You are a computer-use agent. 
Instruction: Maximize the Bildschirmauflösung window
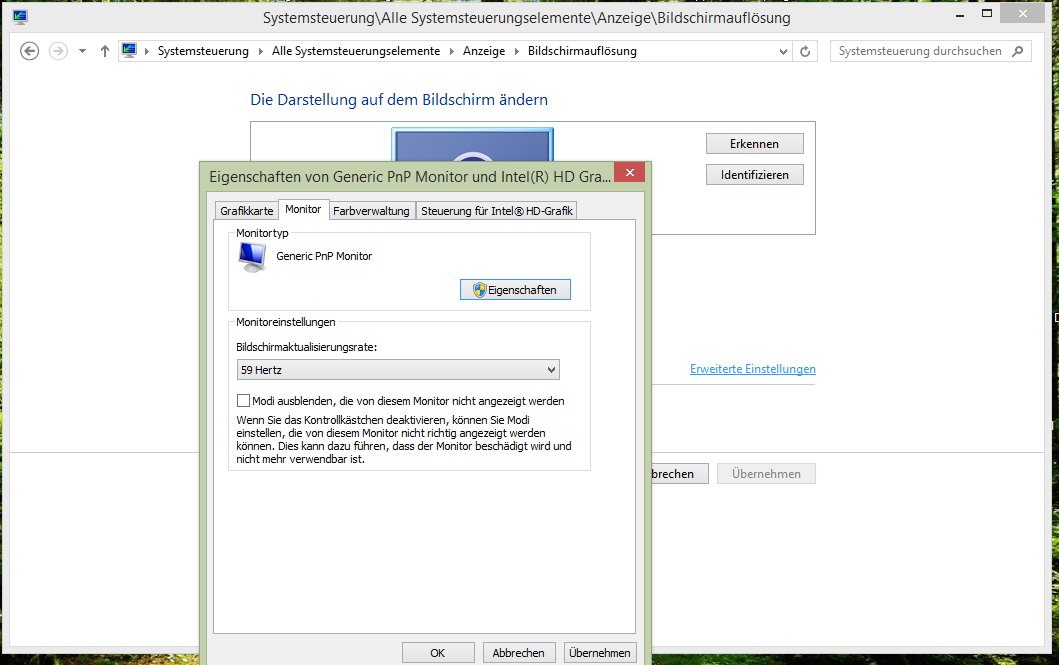(x=987, y=14)
